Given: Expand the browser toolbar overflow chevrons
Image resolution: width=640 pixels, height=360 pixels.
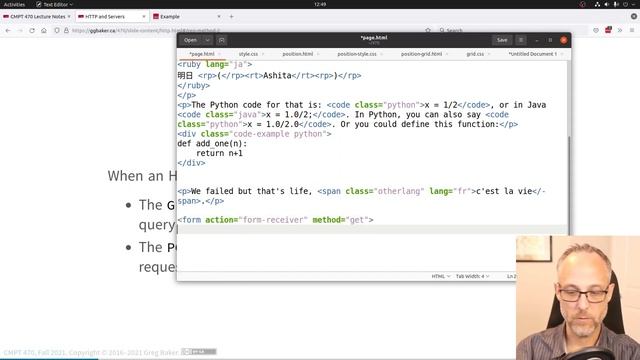Looking at the screenshot, I should [x=620, y=31].
